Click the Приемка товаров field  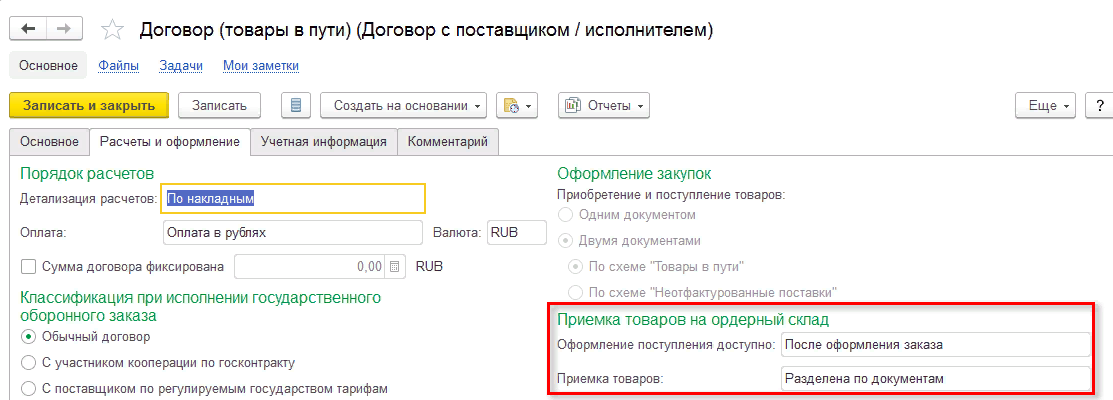pos(934,379)
